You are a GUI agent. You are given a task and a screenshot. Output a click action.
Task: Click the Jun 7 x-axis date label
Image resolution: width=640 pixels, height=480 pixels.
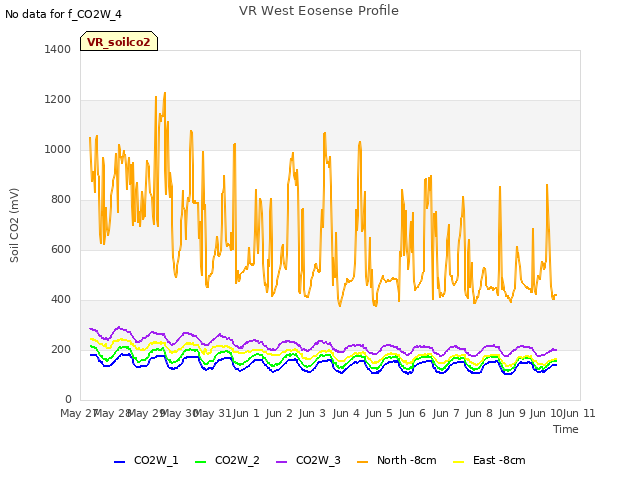tap(446, 413)
